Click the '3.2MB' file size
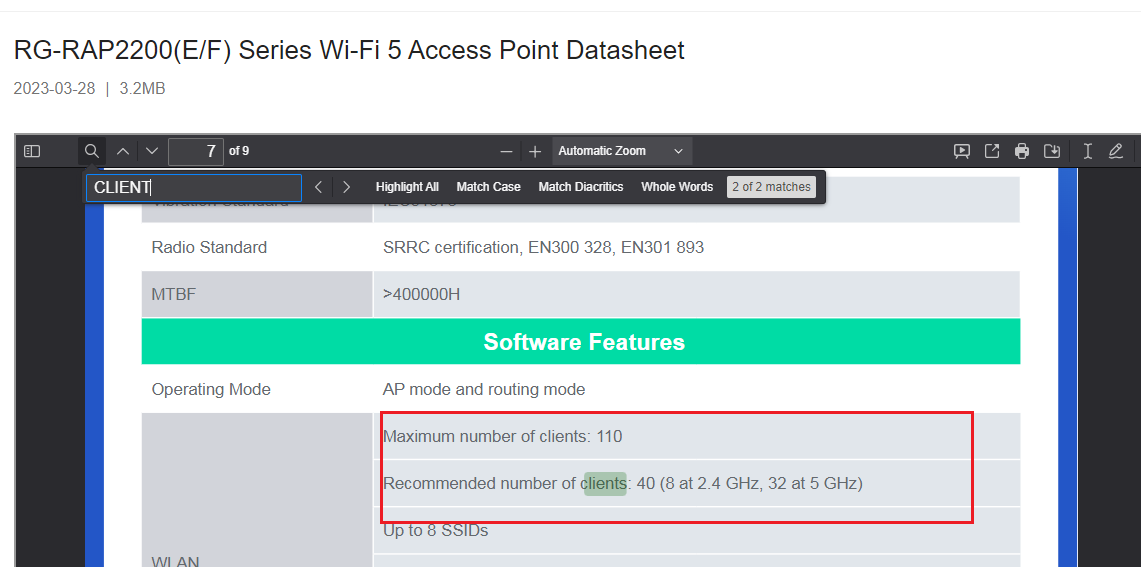The image size is (1141, 567). coord(143,89)
